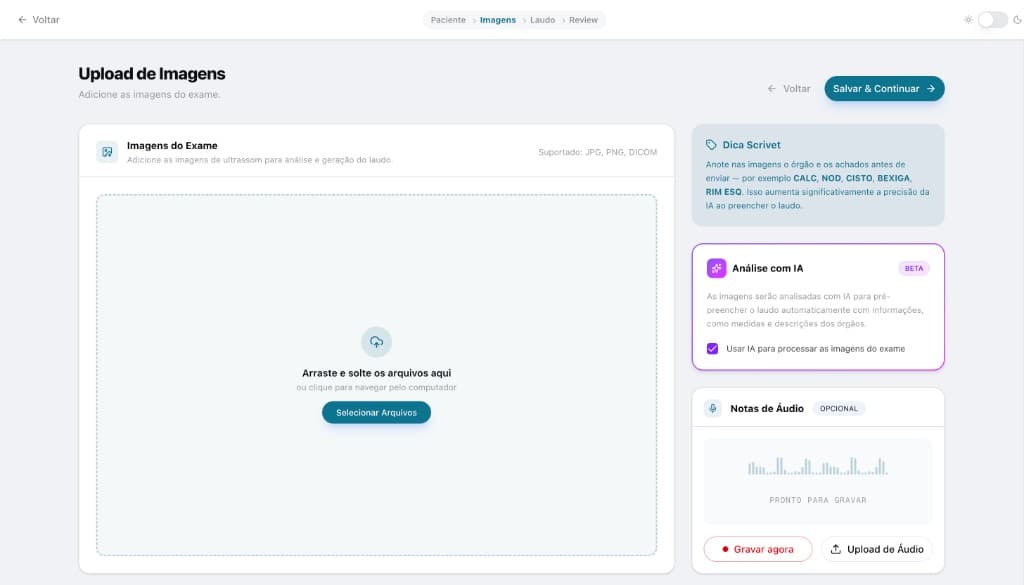The height and width of the screenshot is (585, 1024).
Task: Open the Laudo step in breadcrumb
Action: [x=542, y=20]
